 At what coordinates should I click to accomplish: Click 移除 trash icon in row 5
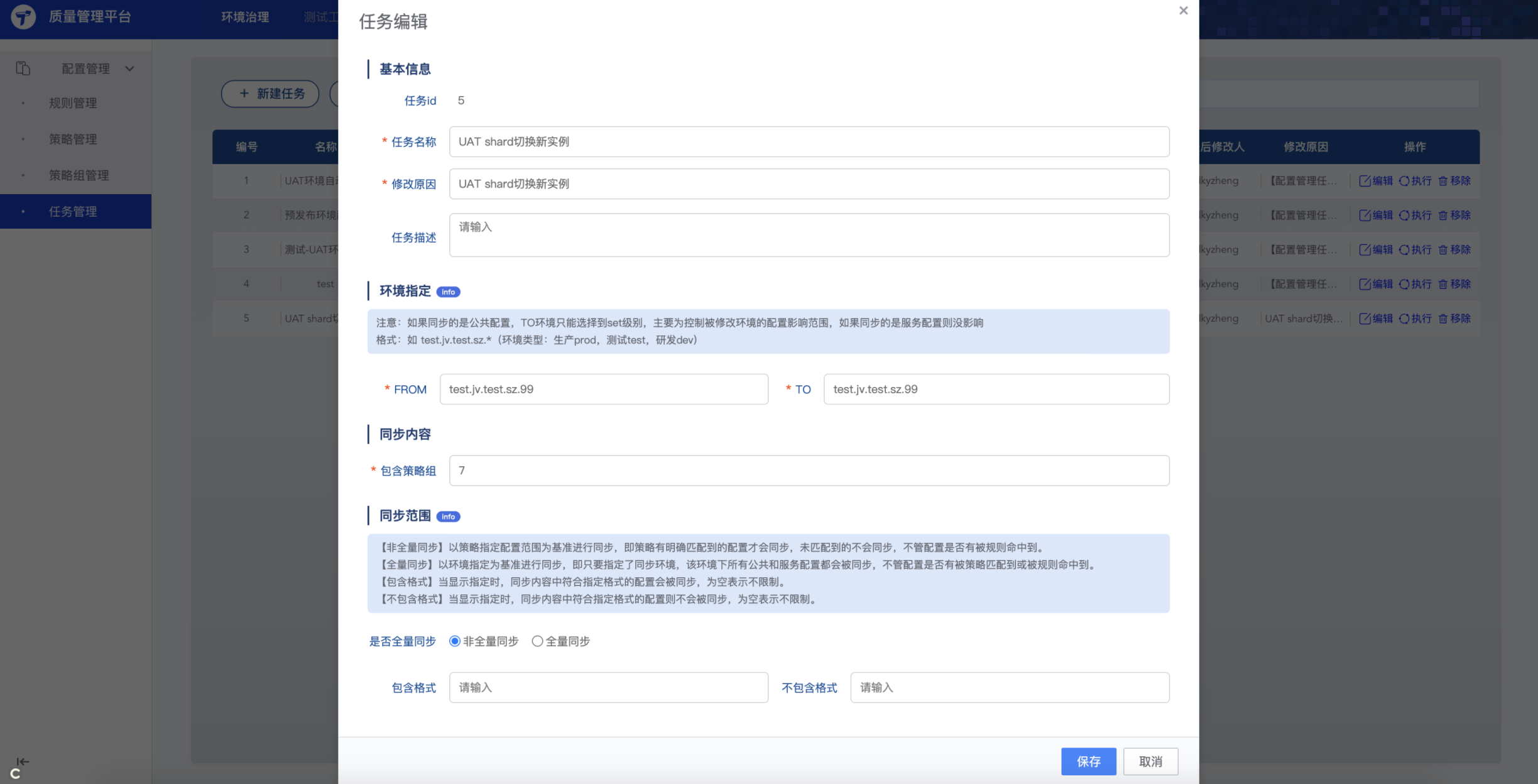point(1443,319)
